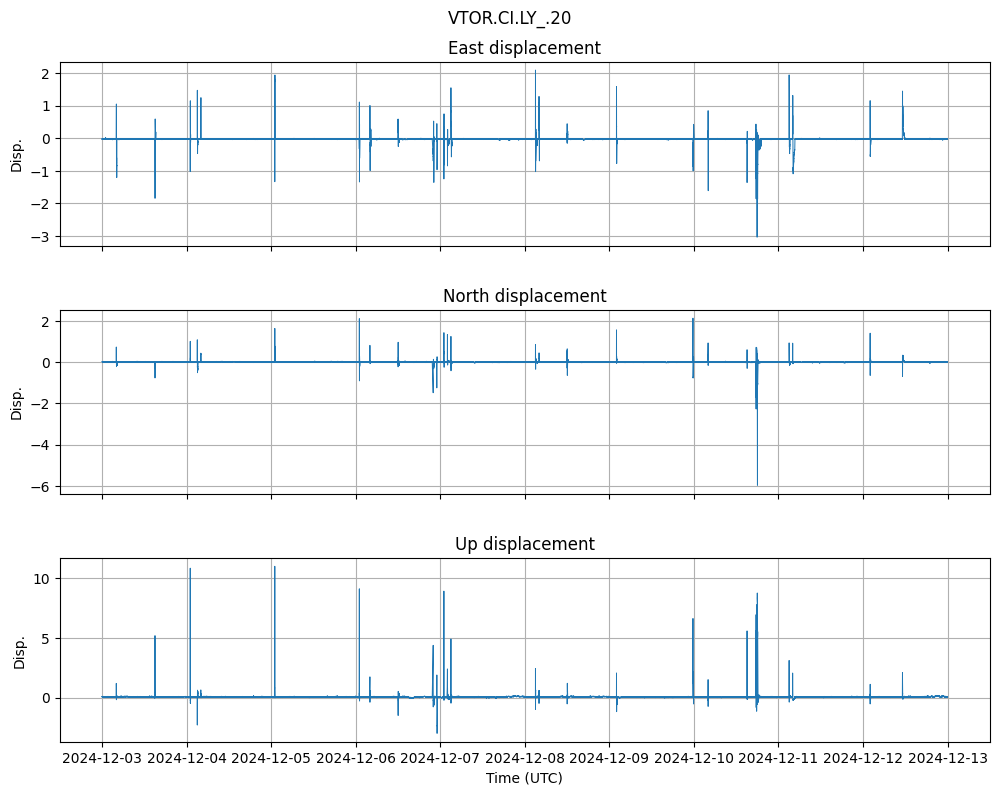Screen dimensions: 999x795
Task: Pick the 2024-12-10 date tick label
Action: click(x=694, y=759)
